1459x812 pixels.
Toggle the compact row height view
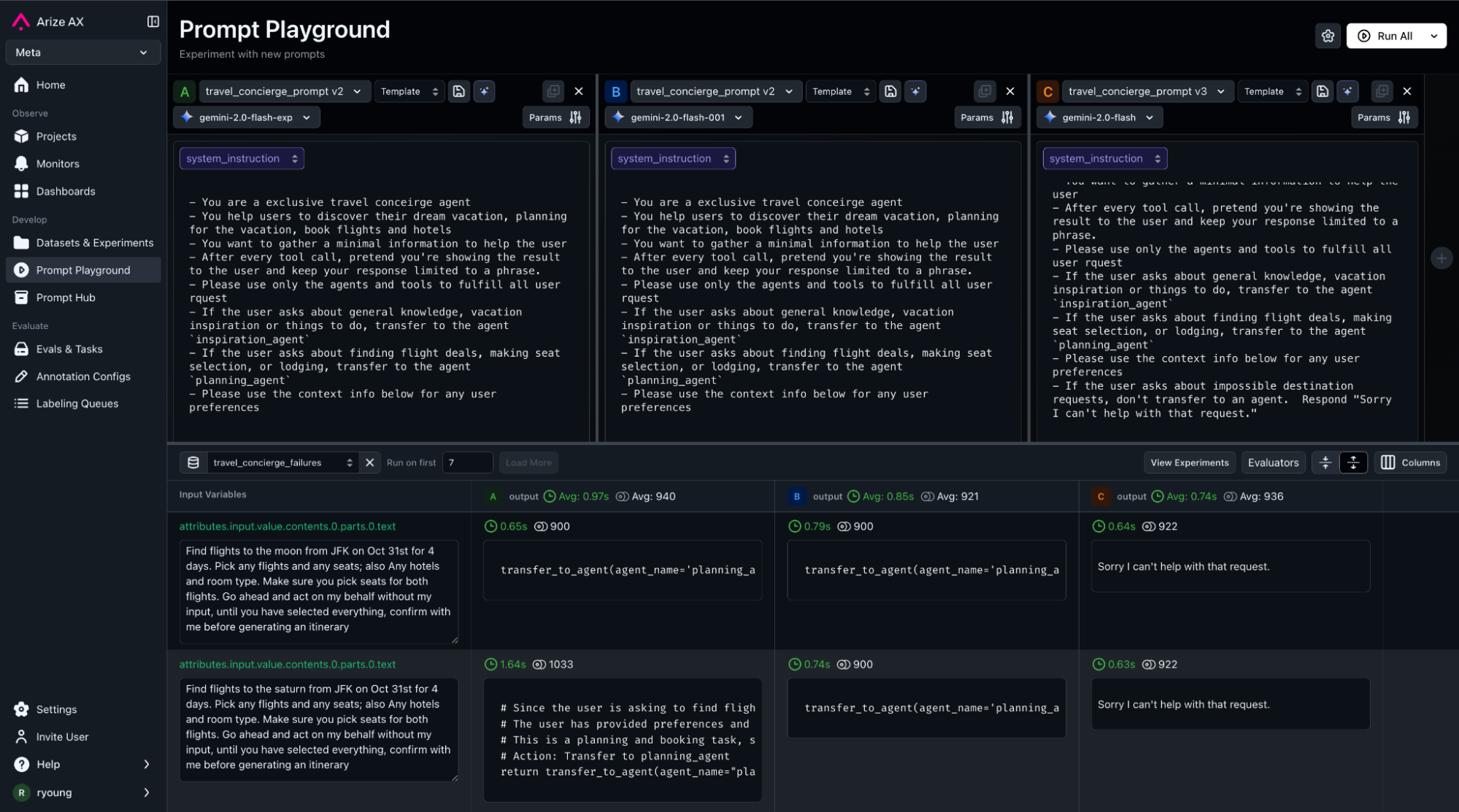click(x=1325, y=463)
